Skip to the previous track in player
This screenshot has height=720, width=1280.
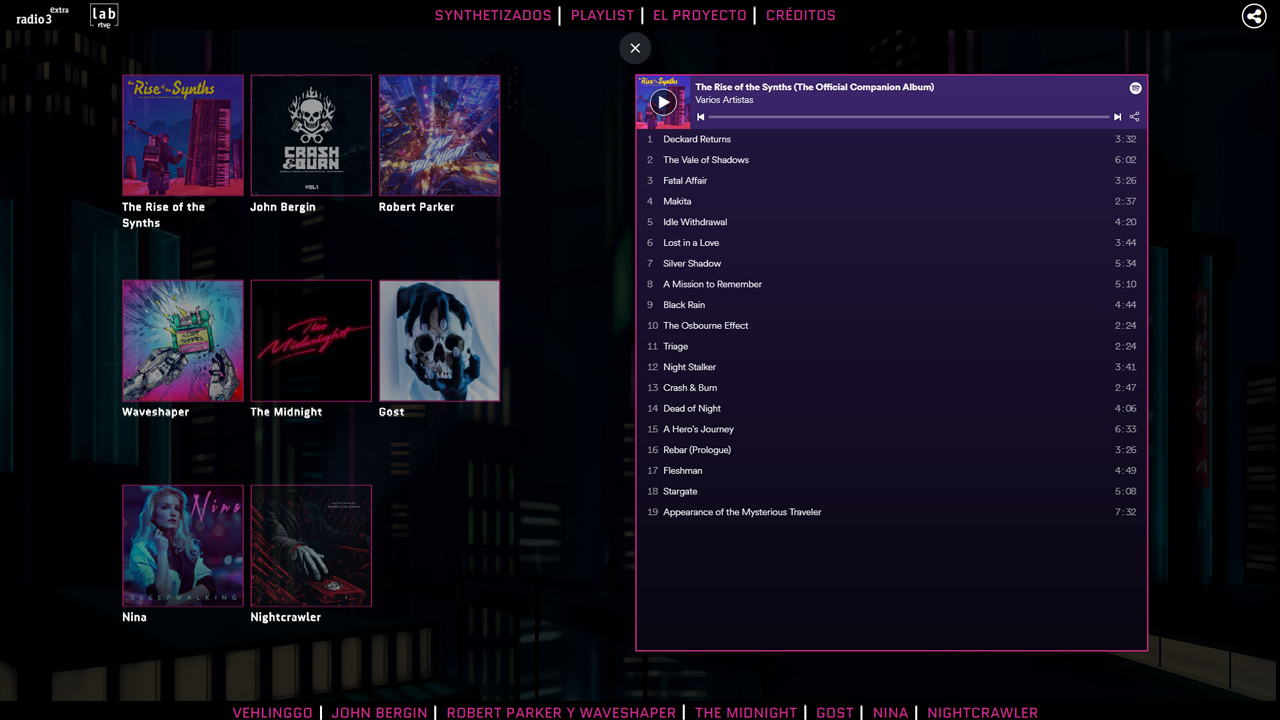701,117
